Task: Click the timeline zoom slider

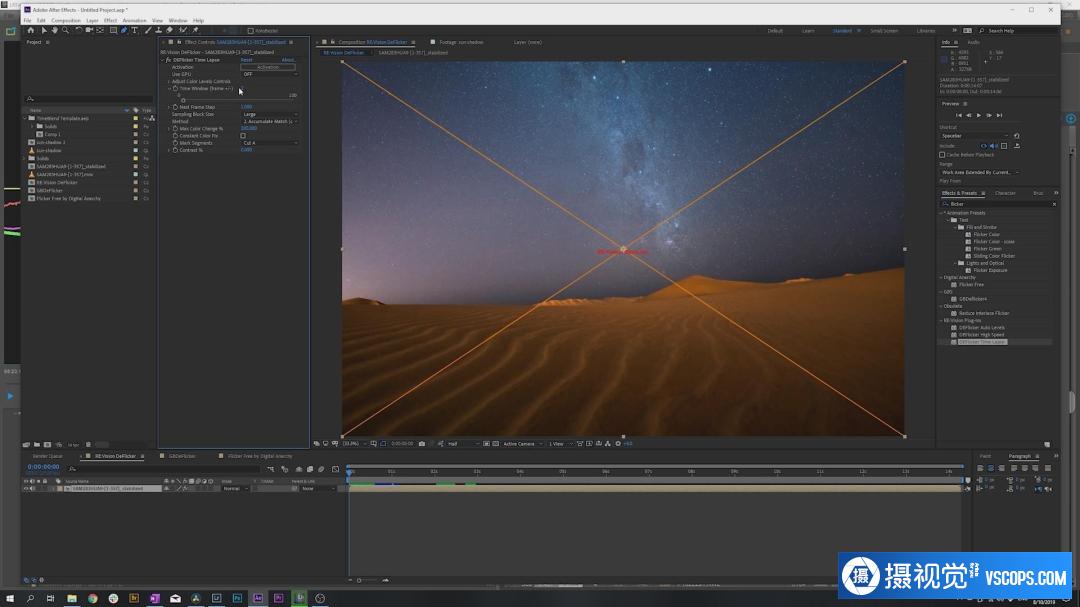Action: click(x=359, y=580)
